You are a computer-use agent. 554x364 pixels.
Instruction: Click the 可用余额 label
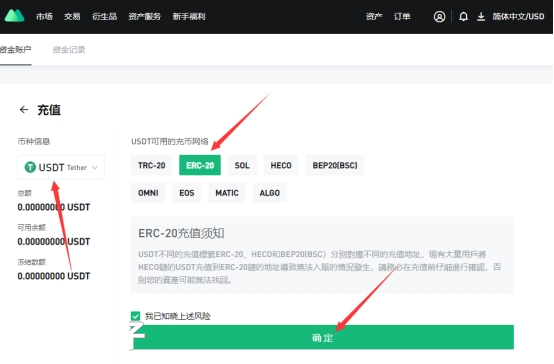tap(31, 227)
